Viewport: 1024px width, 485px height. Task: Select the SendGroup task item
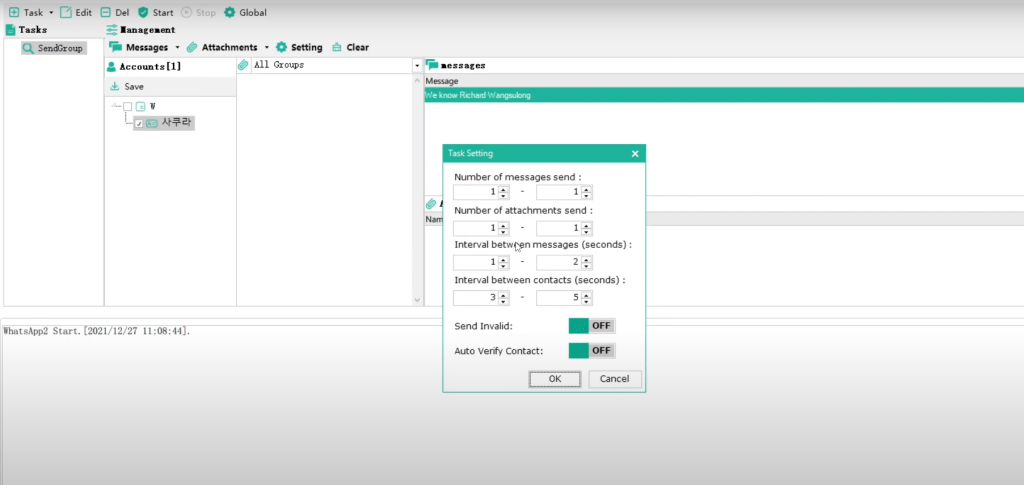[60, 48]
